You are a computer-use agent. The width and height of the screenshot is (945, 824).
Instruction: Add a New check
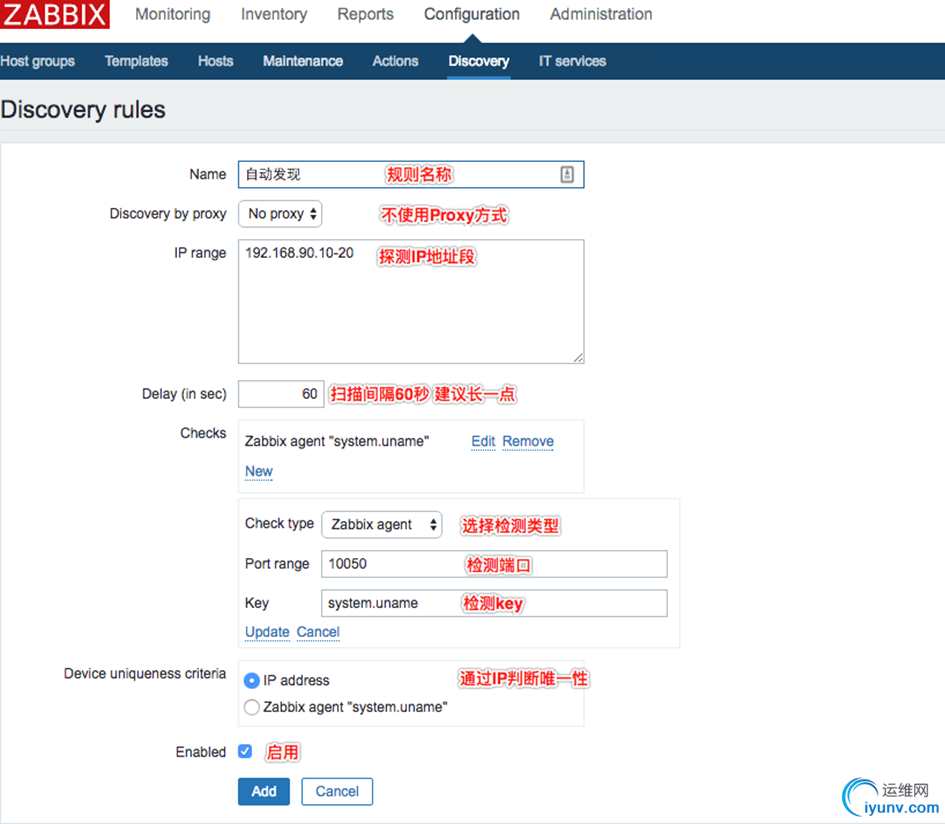pyautogui.click(x=259, y=471)
